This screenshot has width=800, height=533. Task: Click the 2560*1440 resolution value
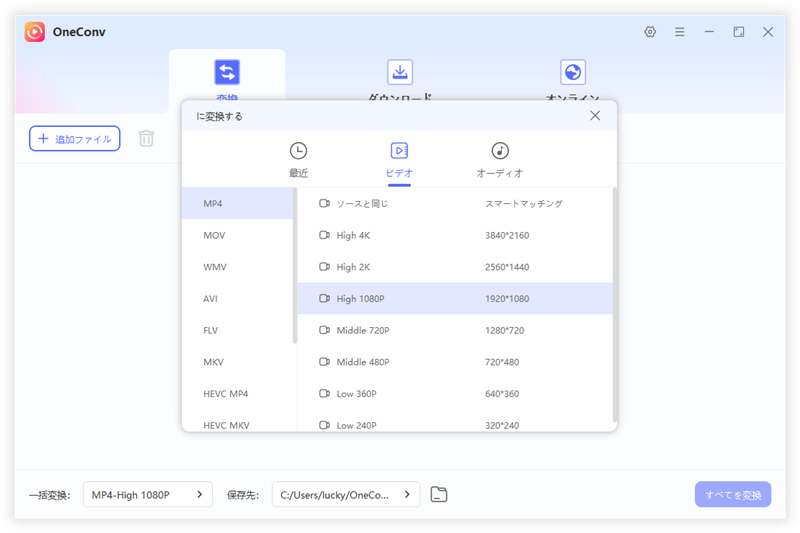click(x=507, y=267)
